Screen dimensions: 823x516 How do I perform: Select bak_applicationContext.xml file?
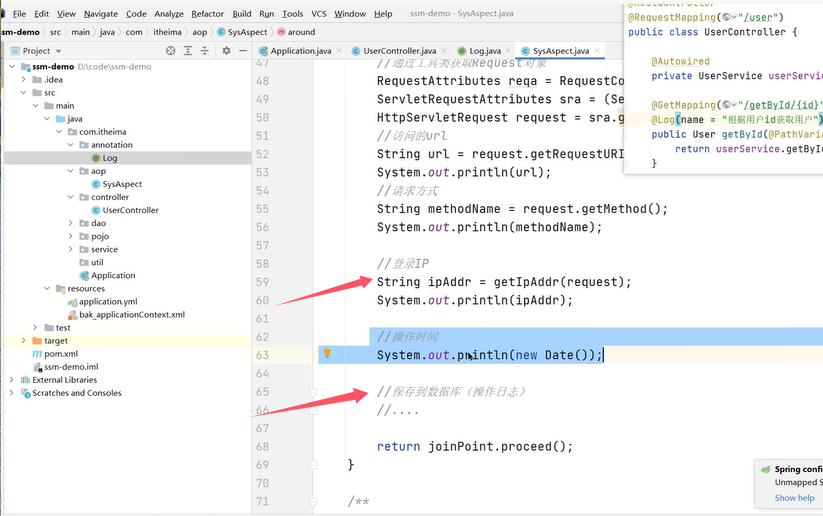[x=132, y=315]
